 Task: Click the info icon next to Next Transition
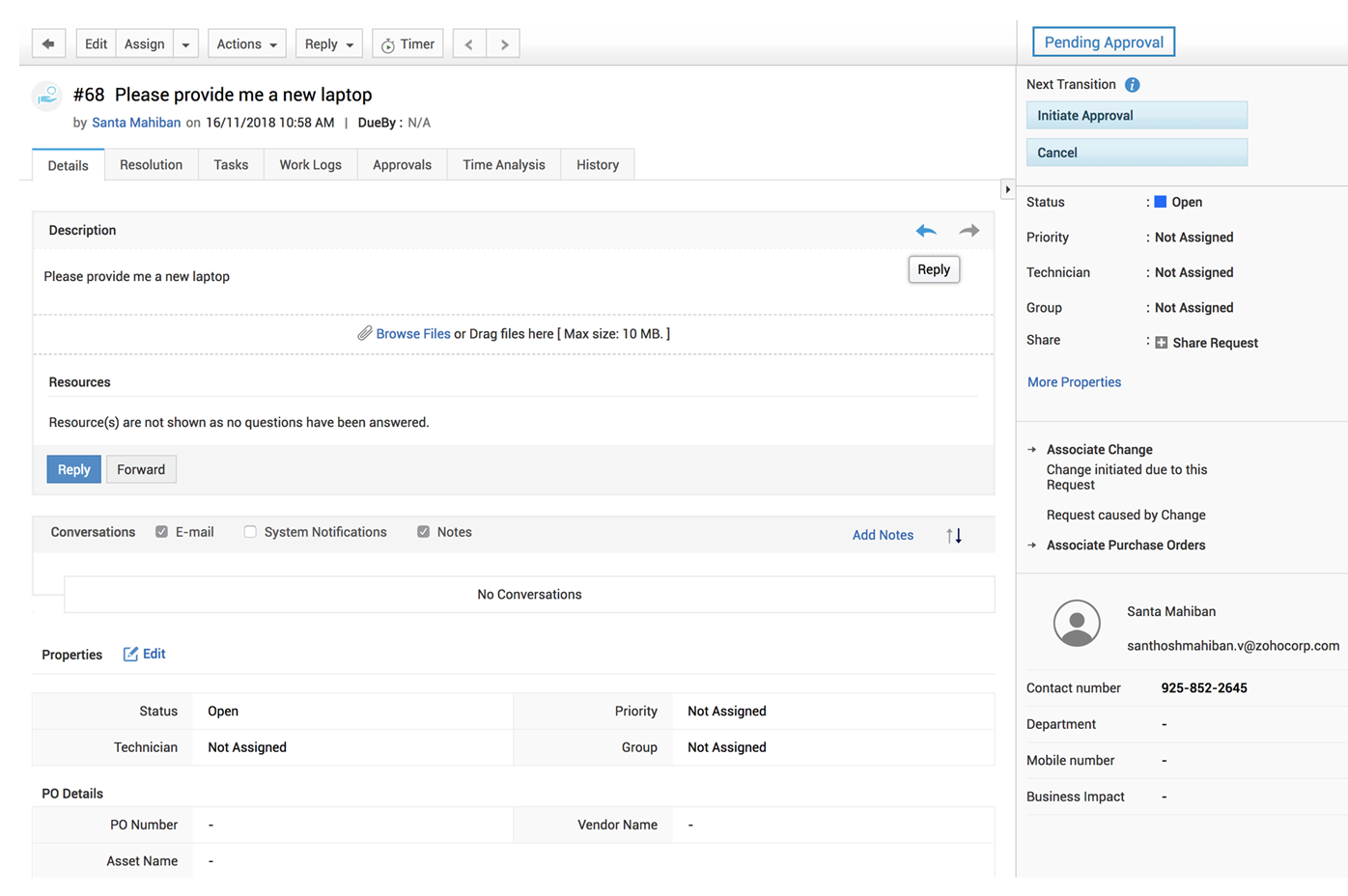[1133, 85]
